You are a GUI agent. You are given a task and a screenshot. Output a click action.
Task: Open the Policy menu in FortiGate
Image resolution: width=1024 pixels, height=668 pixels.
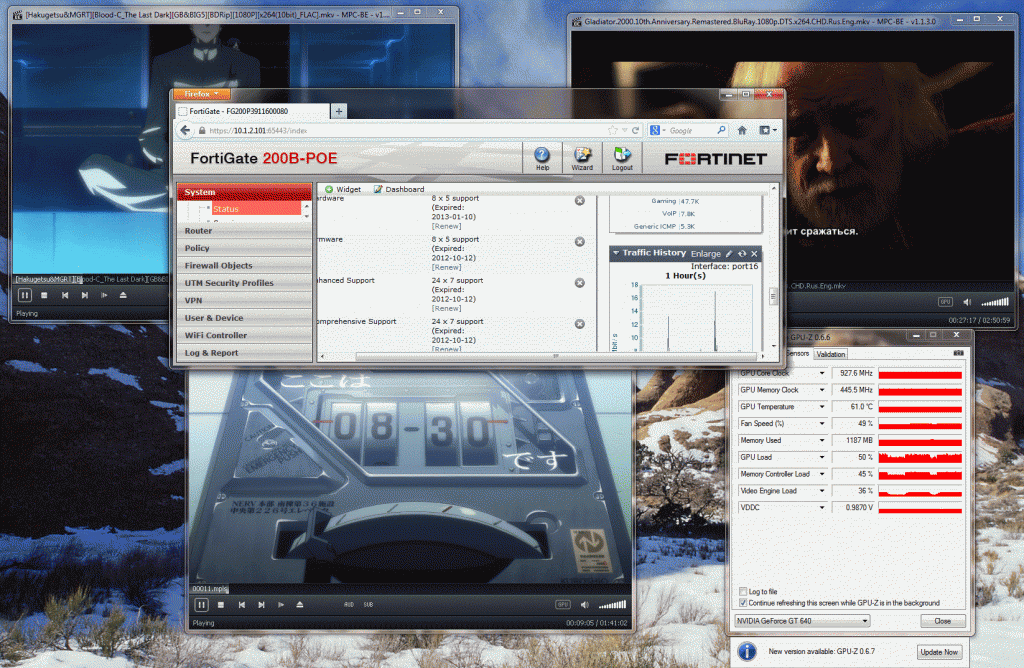pyautogui.click(x=244, y=249)
